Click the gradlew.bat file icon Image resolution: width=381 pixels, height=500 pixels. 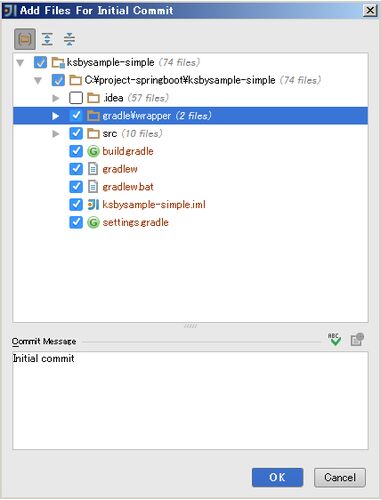pos(93,187)
